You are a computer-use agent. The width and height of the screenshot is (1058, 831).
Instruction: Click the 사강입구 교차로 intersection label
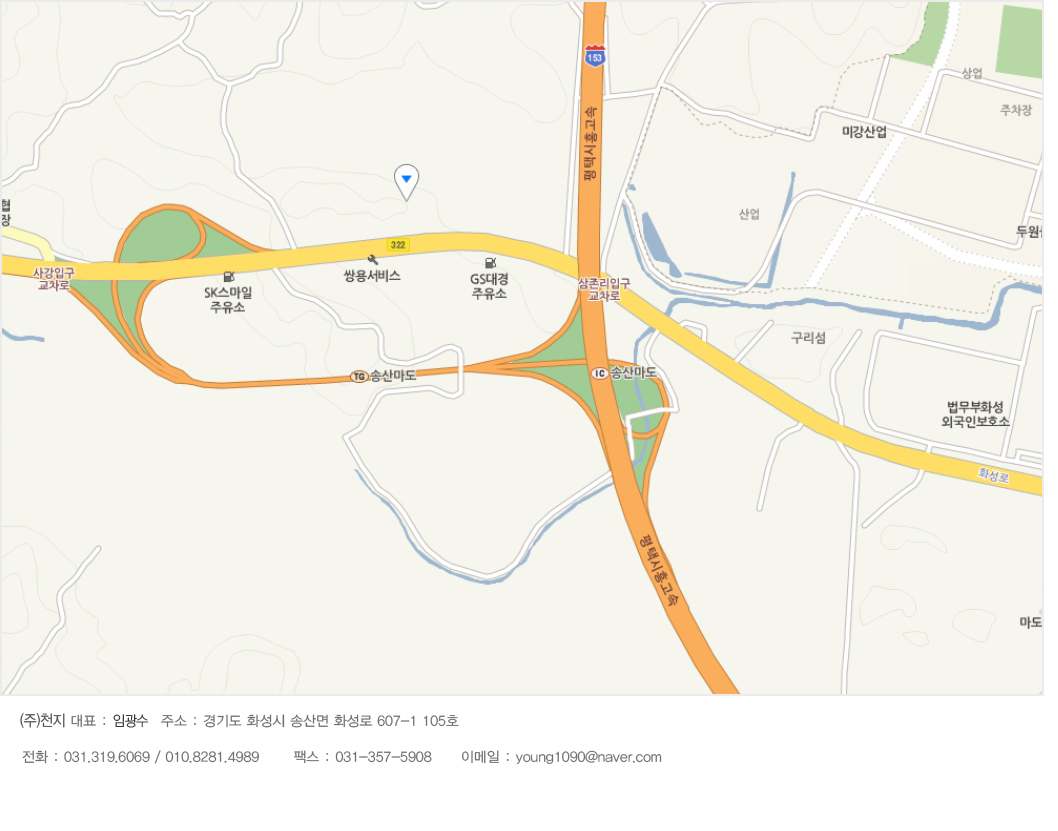[x=54, y=279]
